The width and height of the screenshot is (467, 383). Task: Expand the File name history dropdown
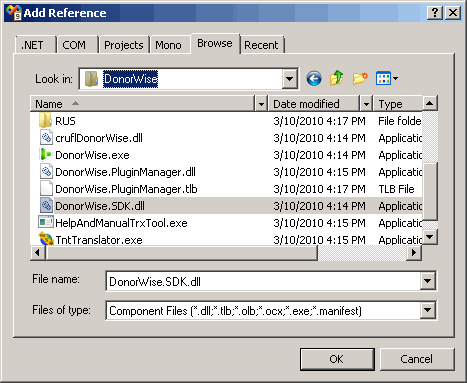(x=427, y=281)
